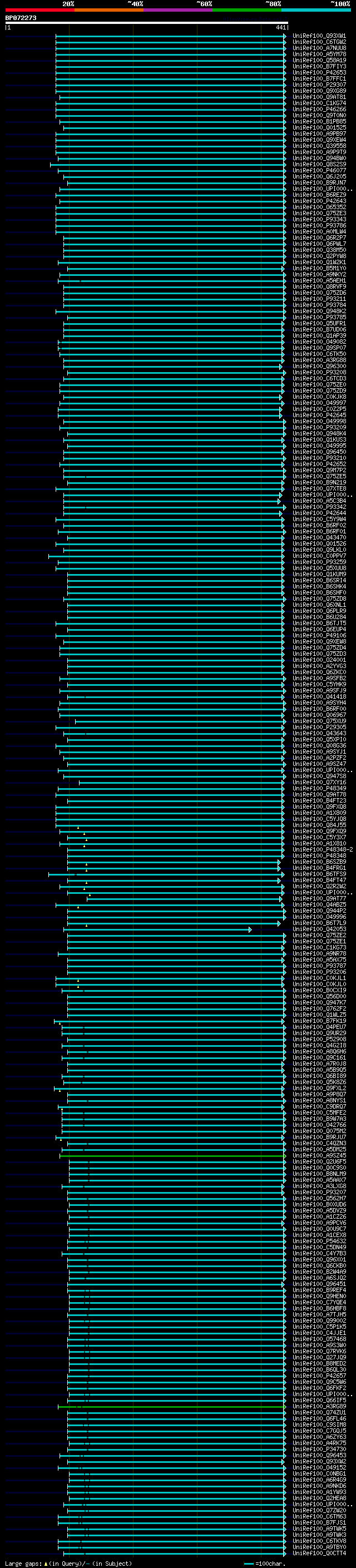This screenshot has width=356, height=1568.
Task: Click the green ~80% identity color segment
Action: (x=247, y=10)
